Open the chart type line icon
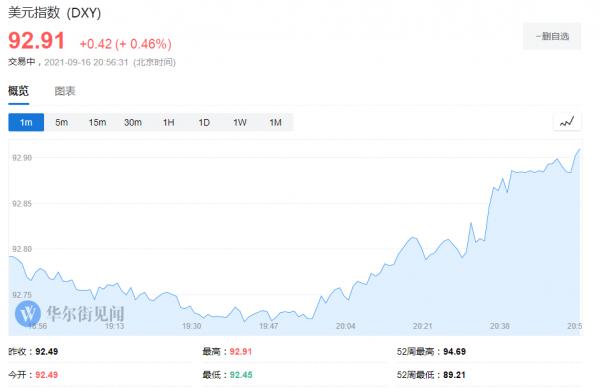 567,122
